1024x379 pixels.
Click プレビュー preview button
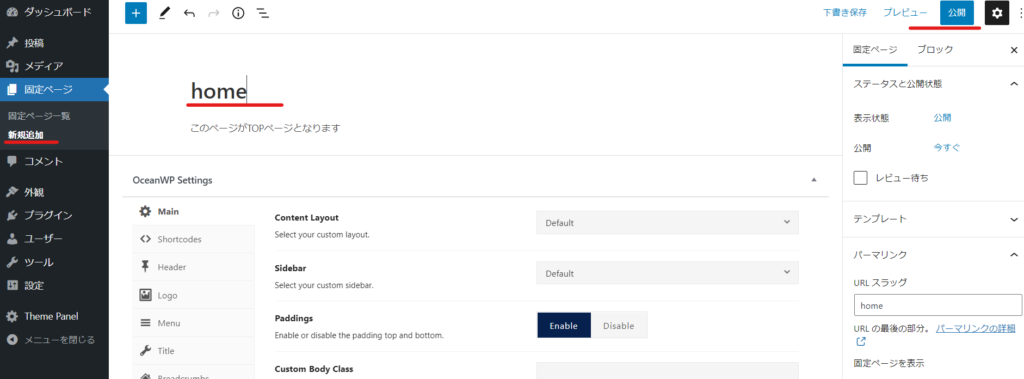pos(905,13)
